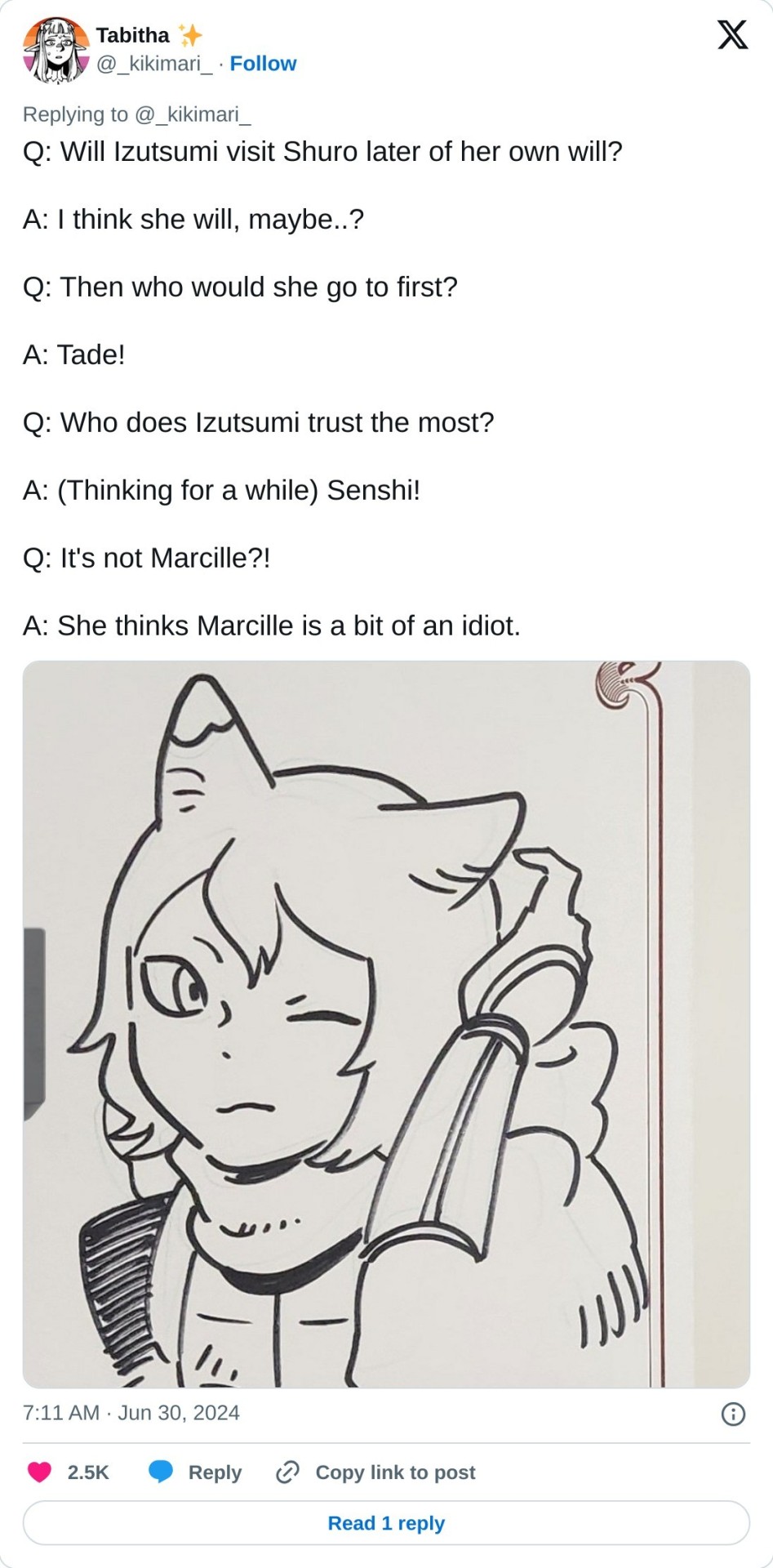This screenshot has height=1568, width=773.
Task: Click the answer line mentioning Senshi
Action: tap(221, 490)
